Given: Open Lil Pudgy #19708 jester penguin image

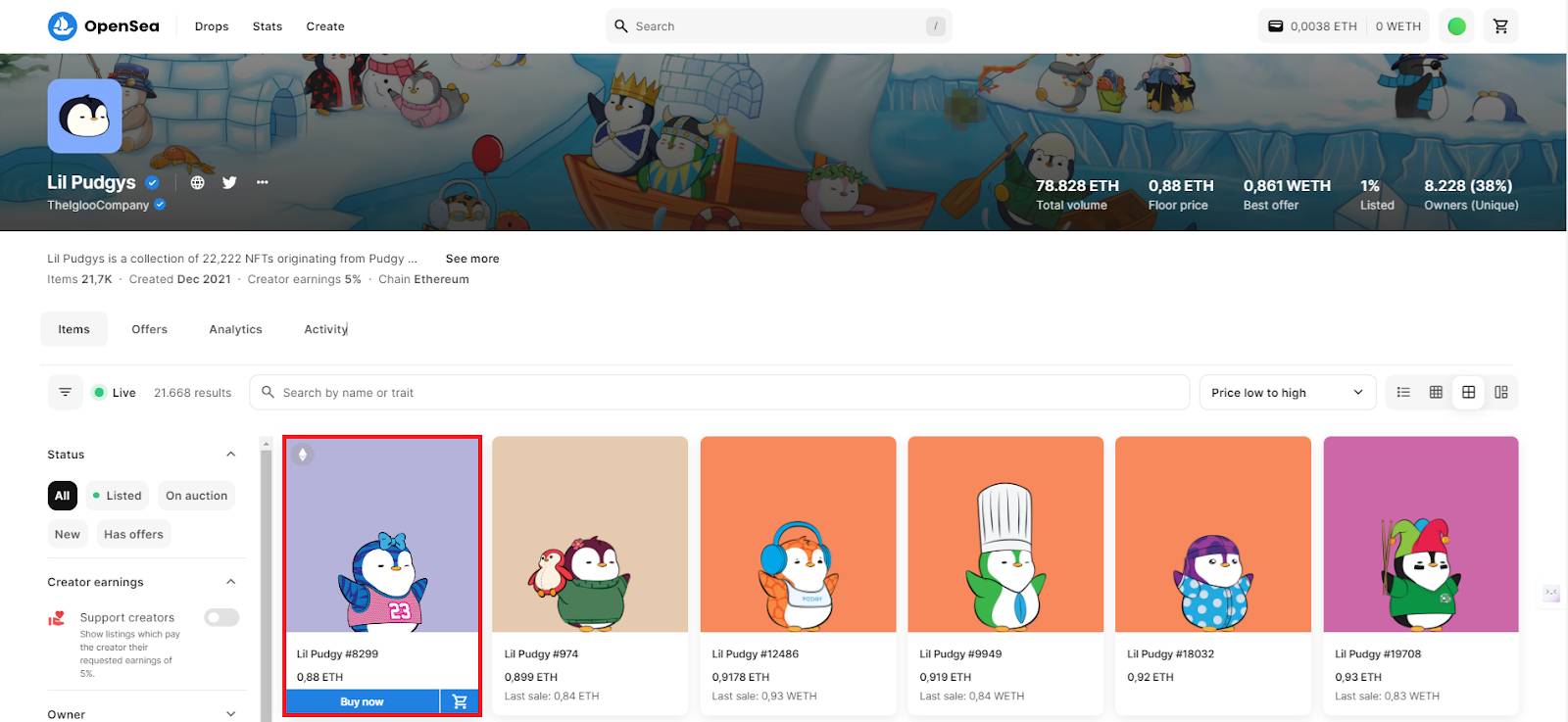Looking at the screenshot, I should (x=1421, y=534).
